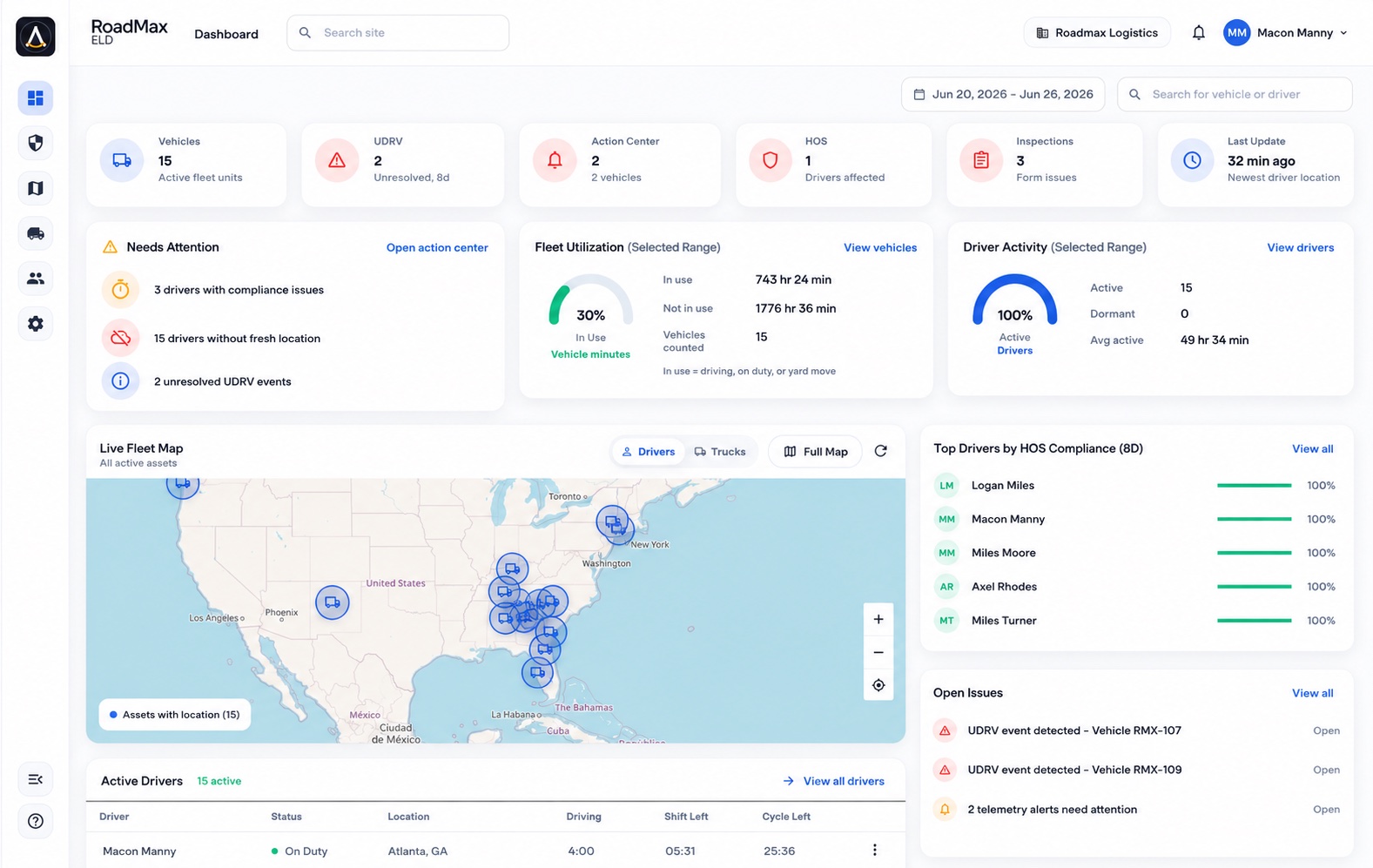
Task: Click the View vehicles link
Action: (x=880, y=248)
